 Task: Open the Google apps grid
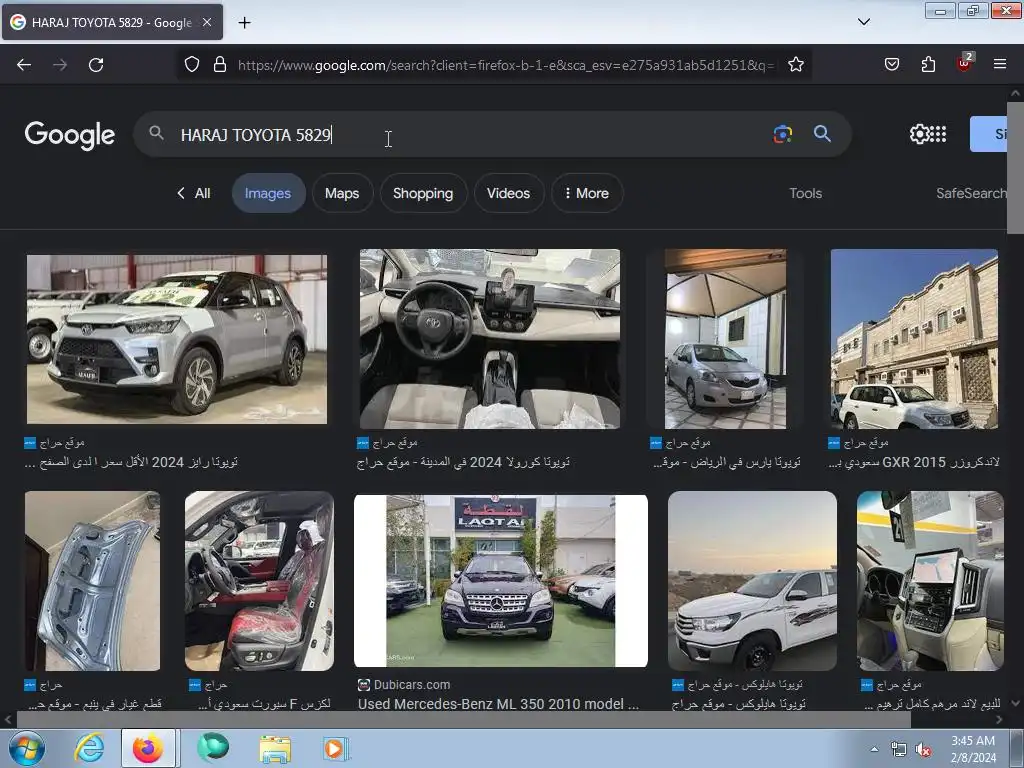pos(938,134)
